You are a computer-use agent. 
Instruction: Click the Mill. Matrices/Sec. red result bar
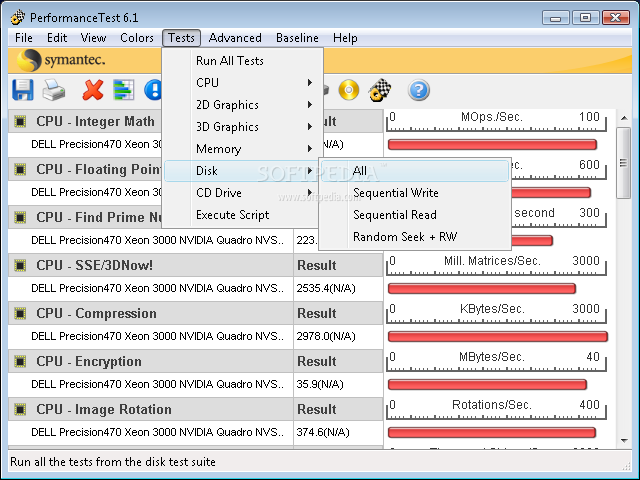click(482, 289)
